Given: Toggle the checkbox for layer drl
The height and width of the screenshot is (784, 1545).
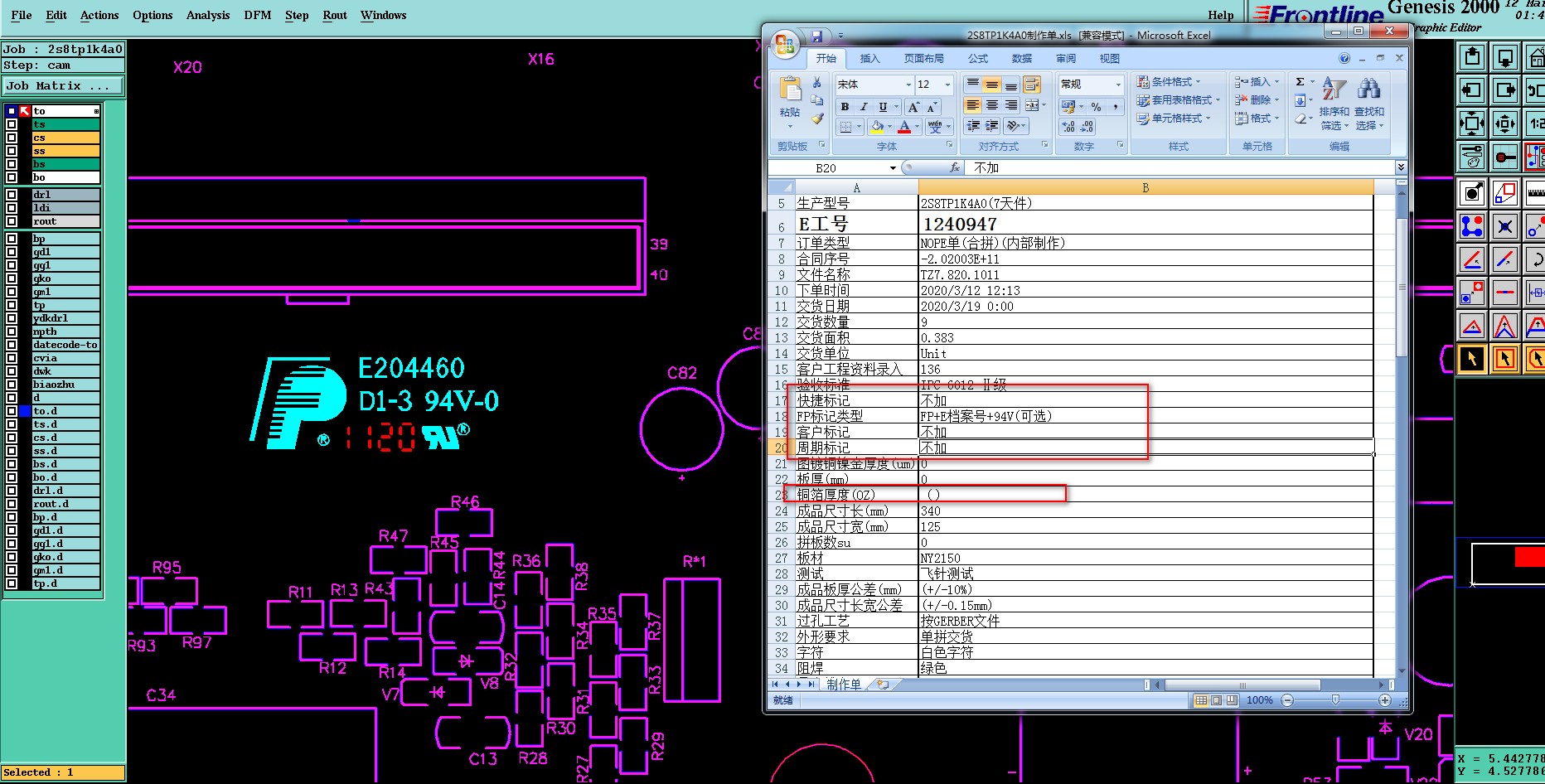Looking at the screenshot, I should 12,195.
